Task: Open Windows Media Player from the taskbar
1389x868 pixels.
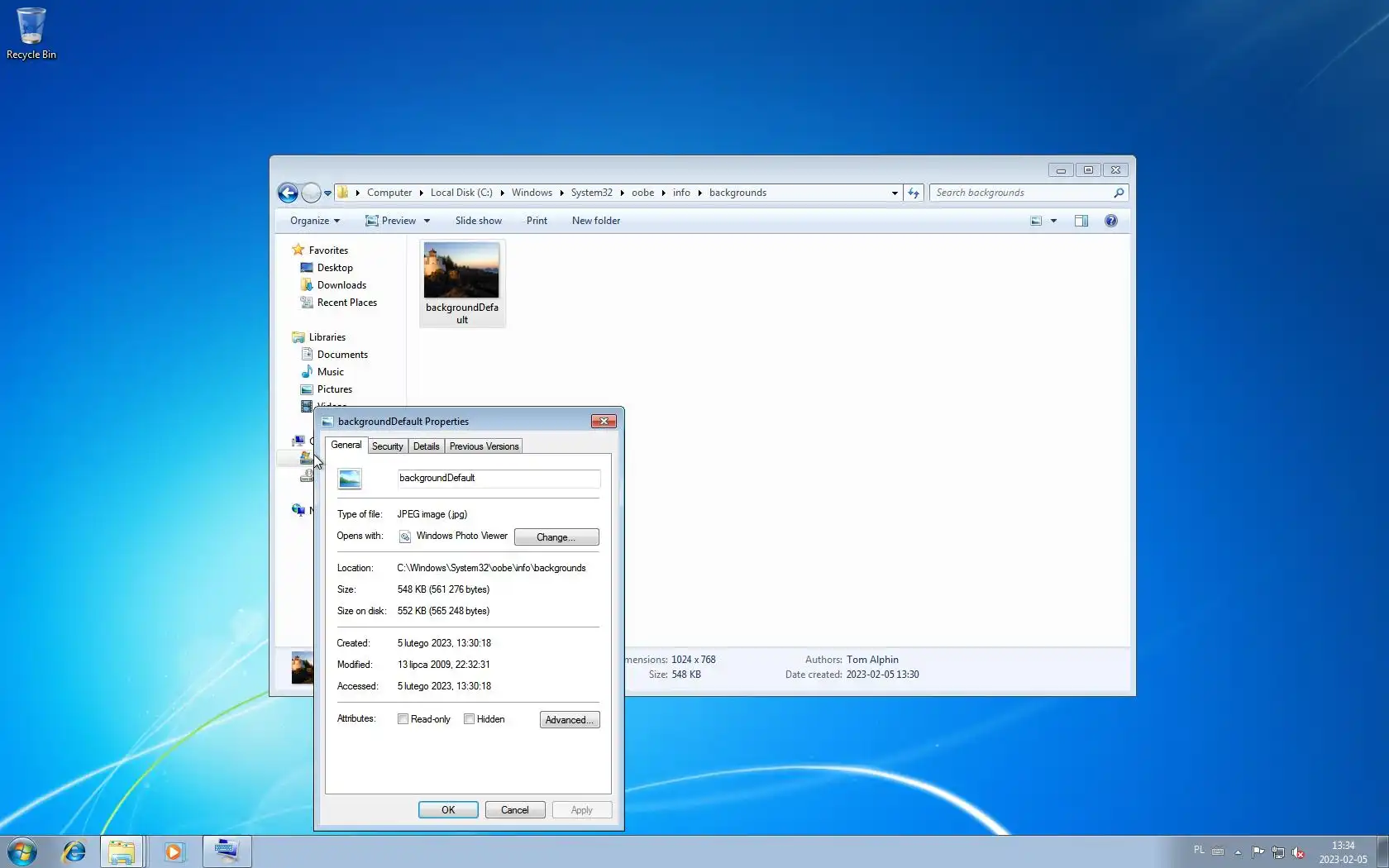Action: [x=174, y=851]
